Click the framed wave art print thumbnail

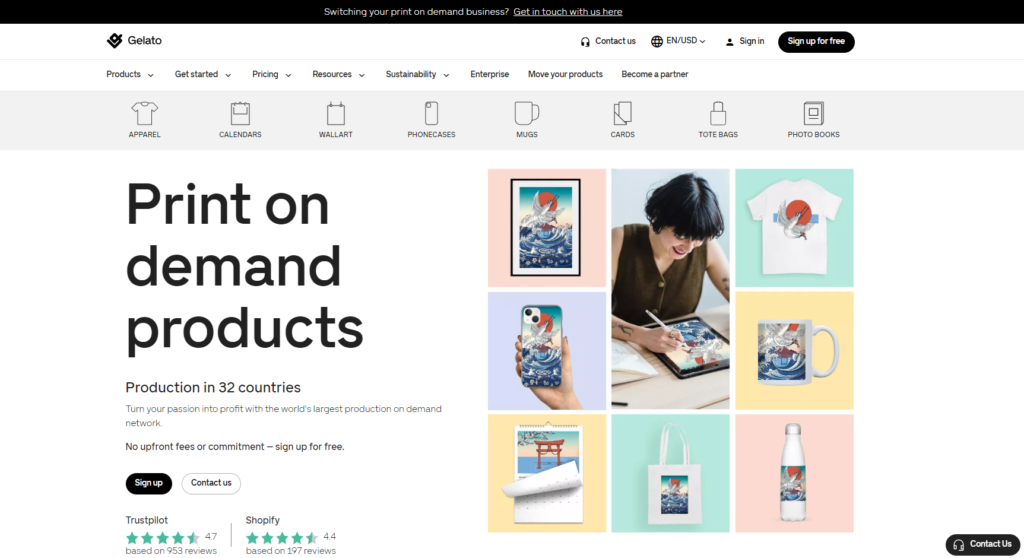tap(547, 227)
